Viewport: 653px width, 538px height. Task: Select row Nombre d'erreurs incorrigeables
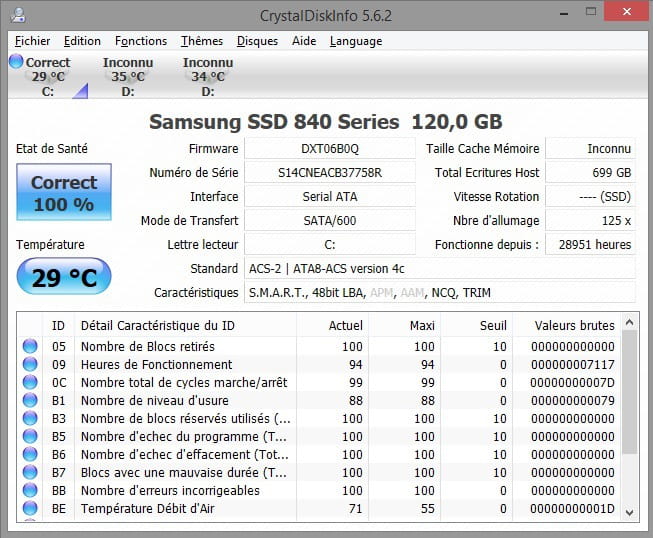point(319,490)
